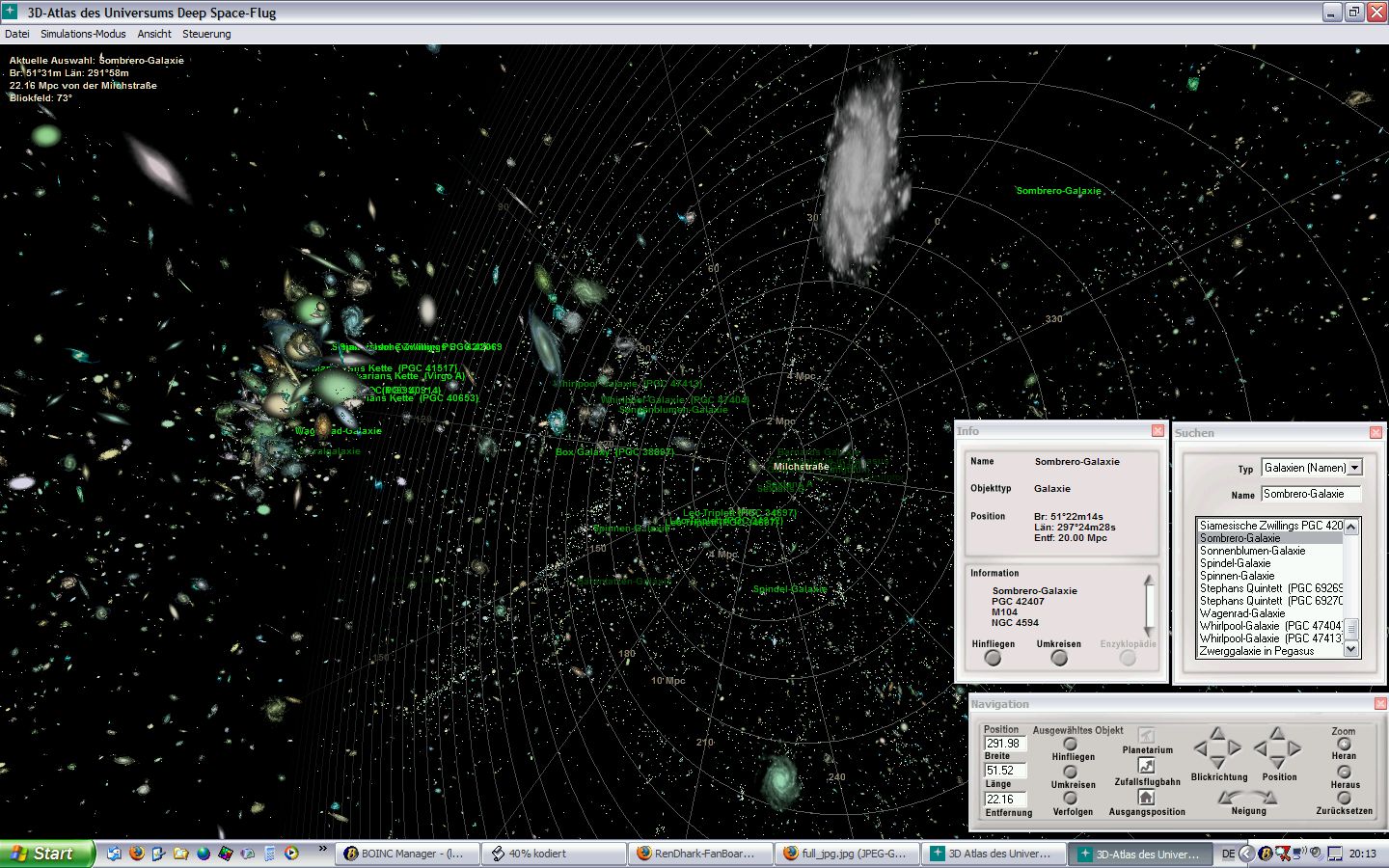The image size is (1389, 868).
Task: Click the Ausgangsposition home icon
Action: point(1146,797)
